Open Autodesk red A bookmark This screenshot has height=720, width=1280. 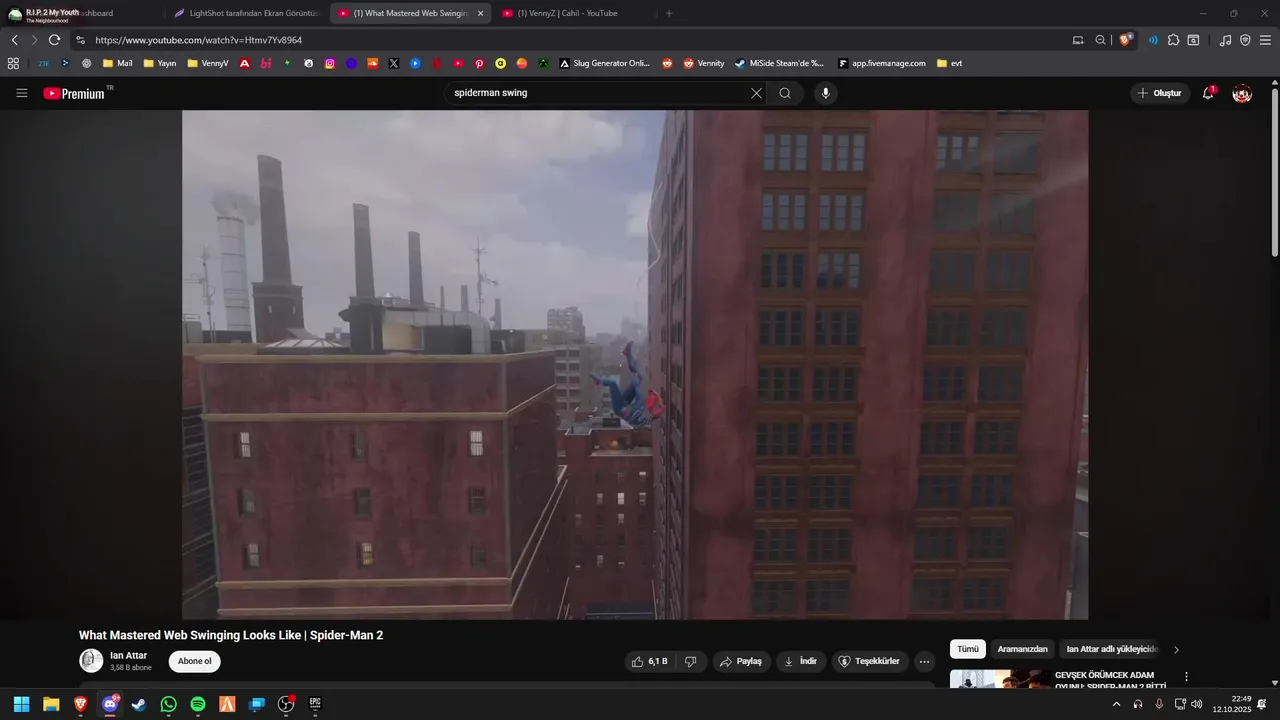click(245, 63)
